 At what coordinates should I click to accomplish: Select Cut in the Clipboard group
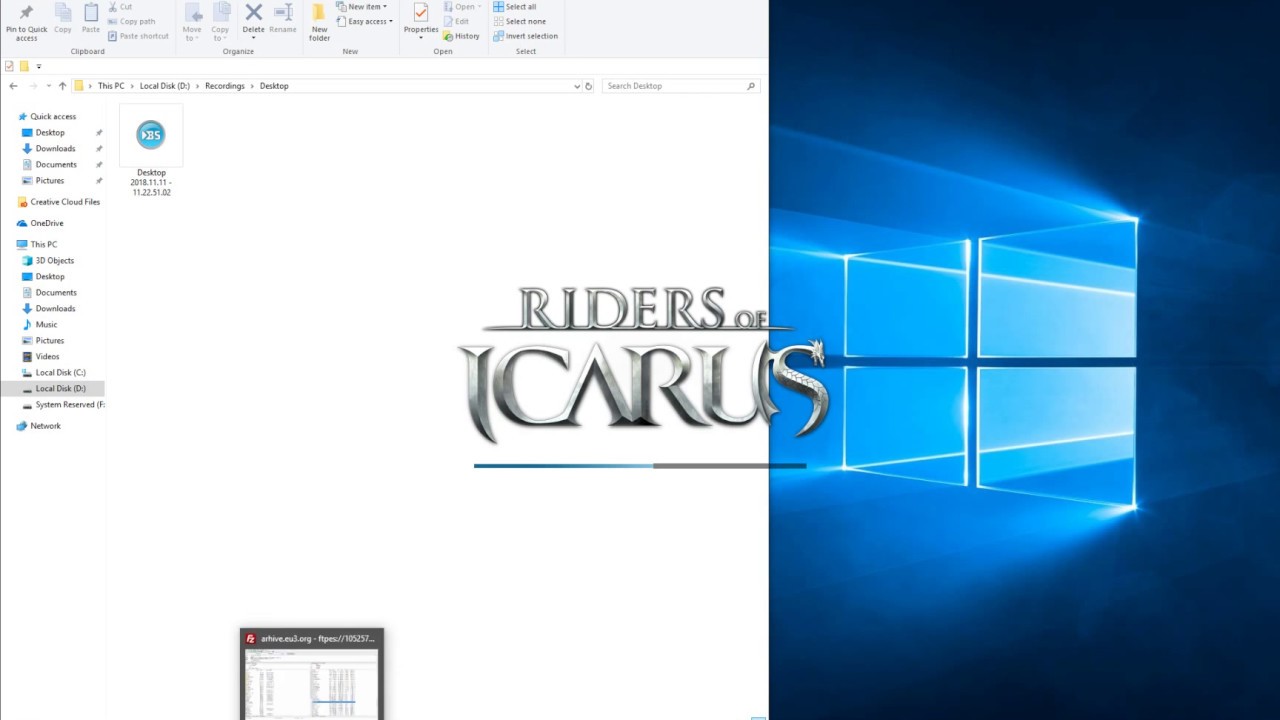click(x=120, y=7)
